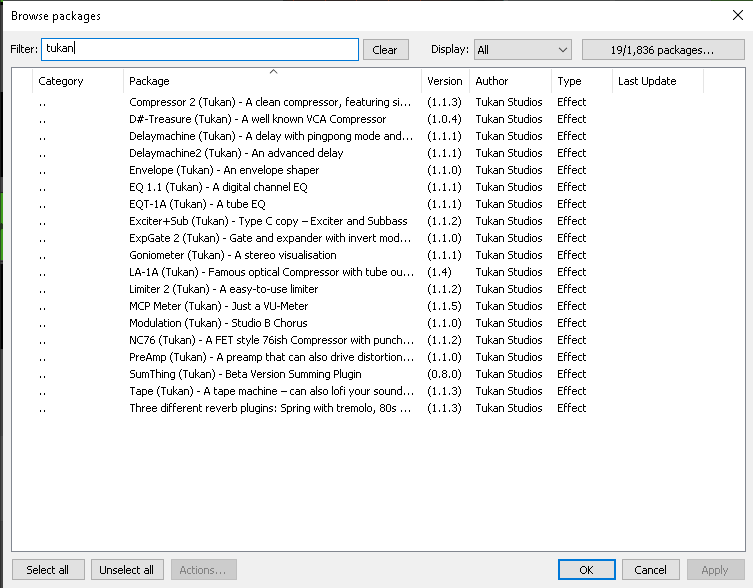Select ExpGate 2 (Tukan) gate and expander row
The width and height of the screenshot is (753, 588).
[378, 238]
